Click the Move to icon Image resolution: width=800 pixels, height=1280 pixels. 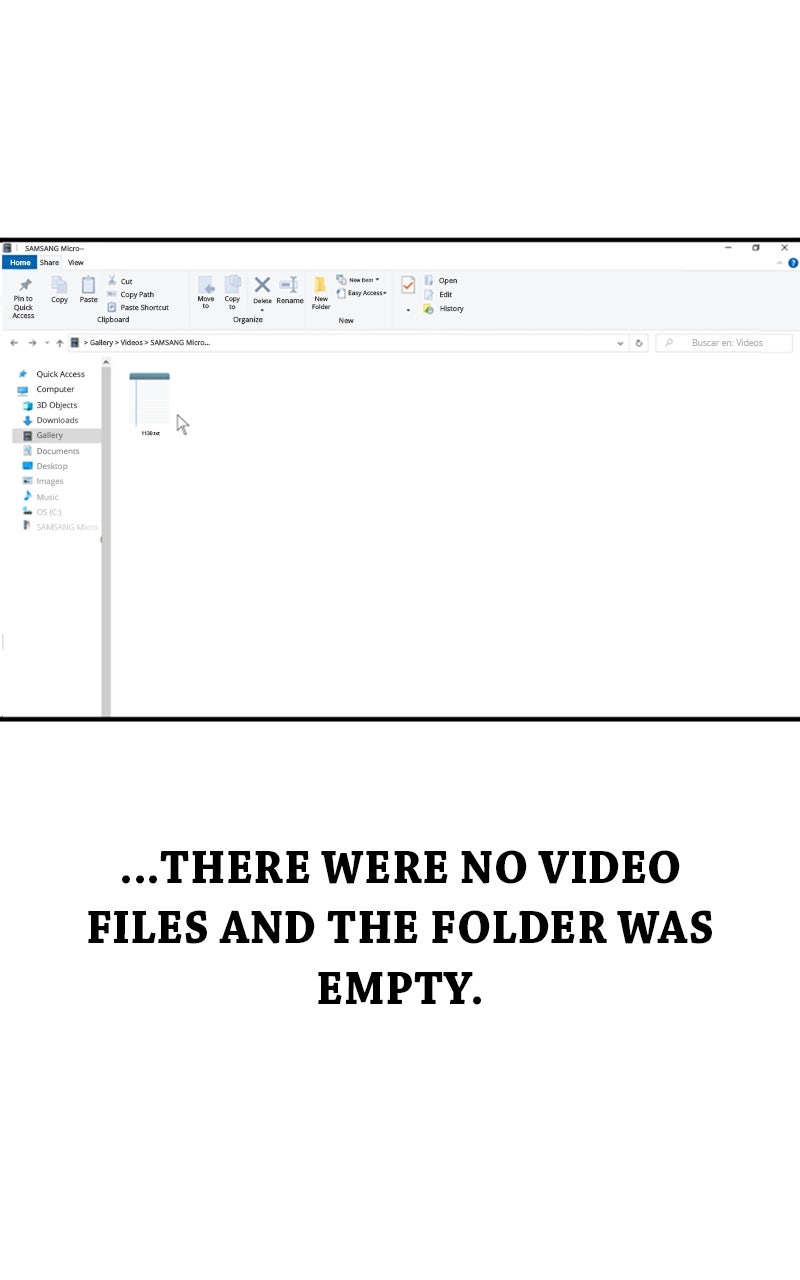click(206, 286)
